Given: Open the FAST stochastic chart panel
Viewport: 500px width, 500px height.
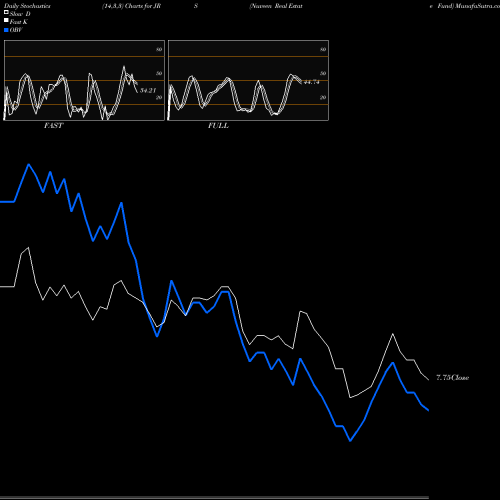Looking at the screenshot, I should pyautogui.click(x=84, y=80).
